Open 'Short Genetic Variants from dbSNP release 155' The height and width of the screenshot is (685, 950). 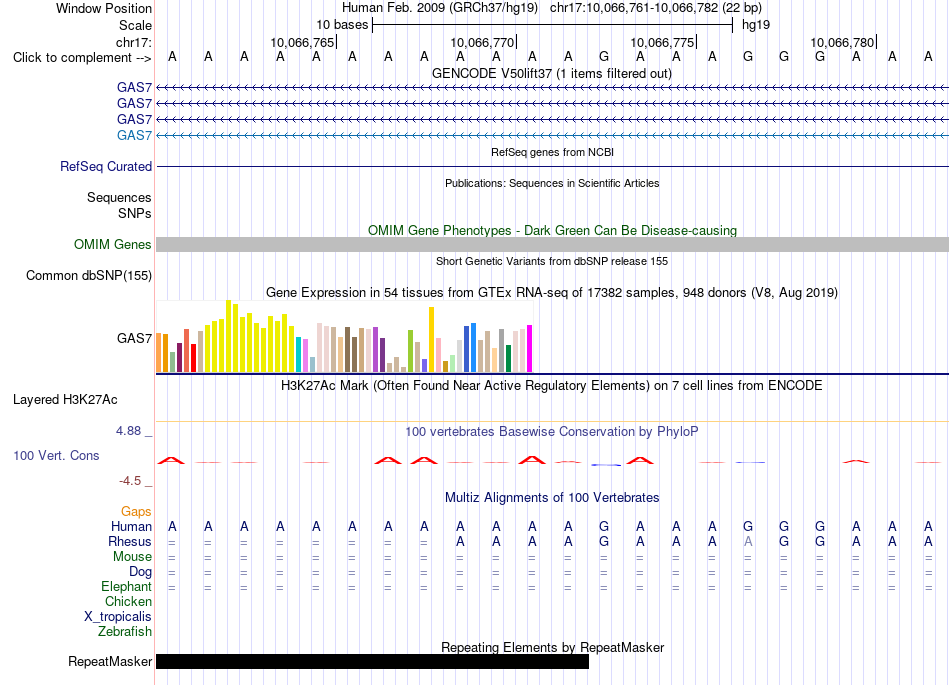pyautogui.click(x=552, y=261)
